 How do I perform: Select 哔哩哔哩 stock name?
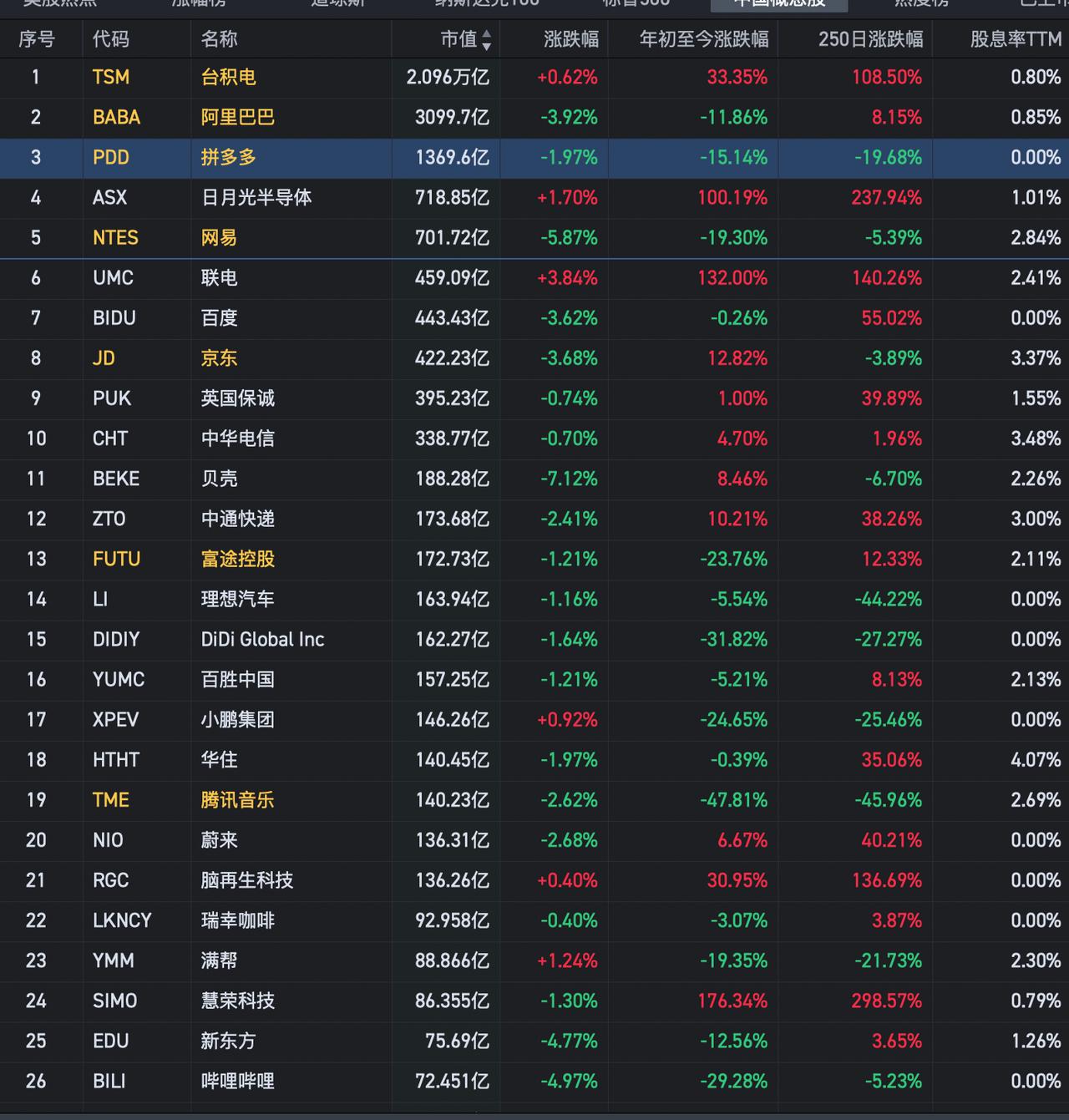(x=237, y=1081)
